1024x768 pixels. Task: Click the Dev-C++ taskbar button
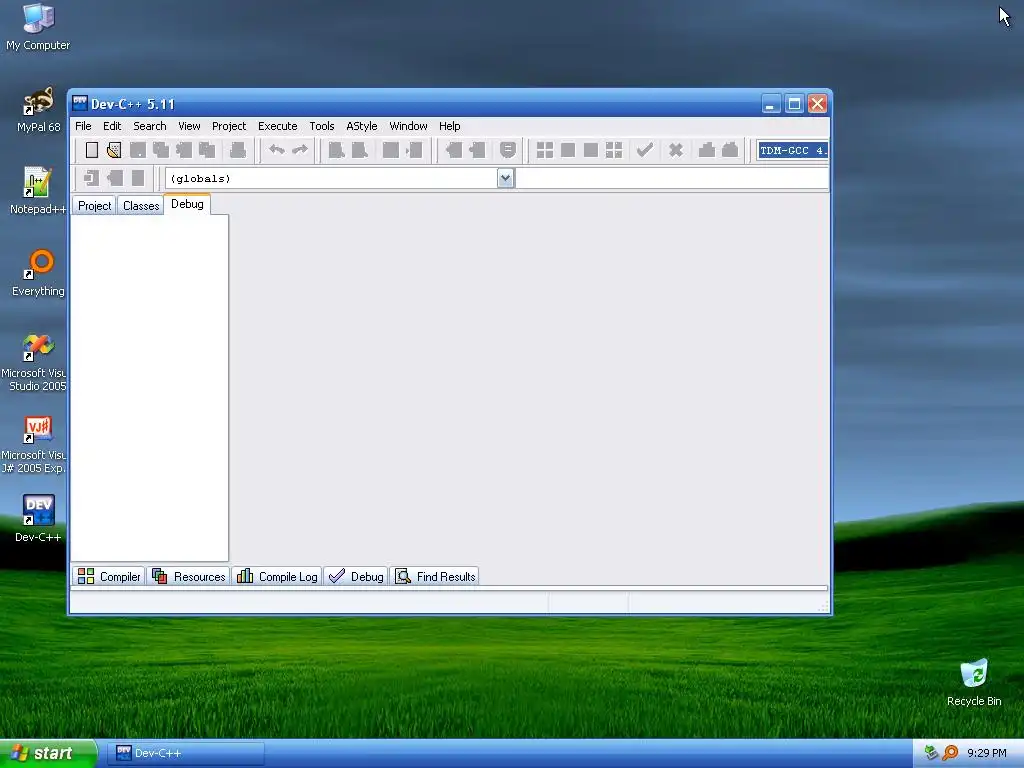[187, 754]
